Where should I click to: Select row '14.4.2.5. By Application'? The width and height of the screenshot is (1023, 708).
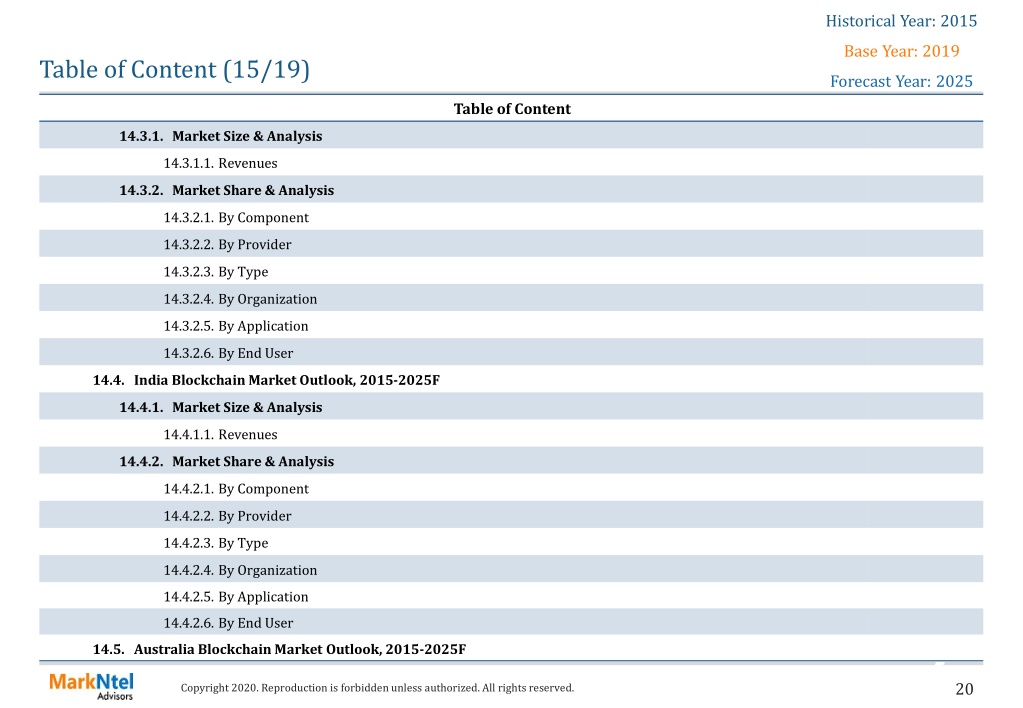click(x=511, y=596)
